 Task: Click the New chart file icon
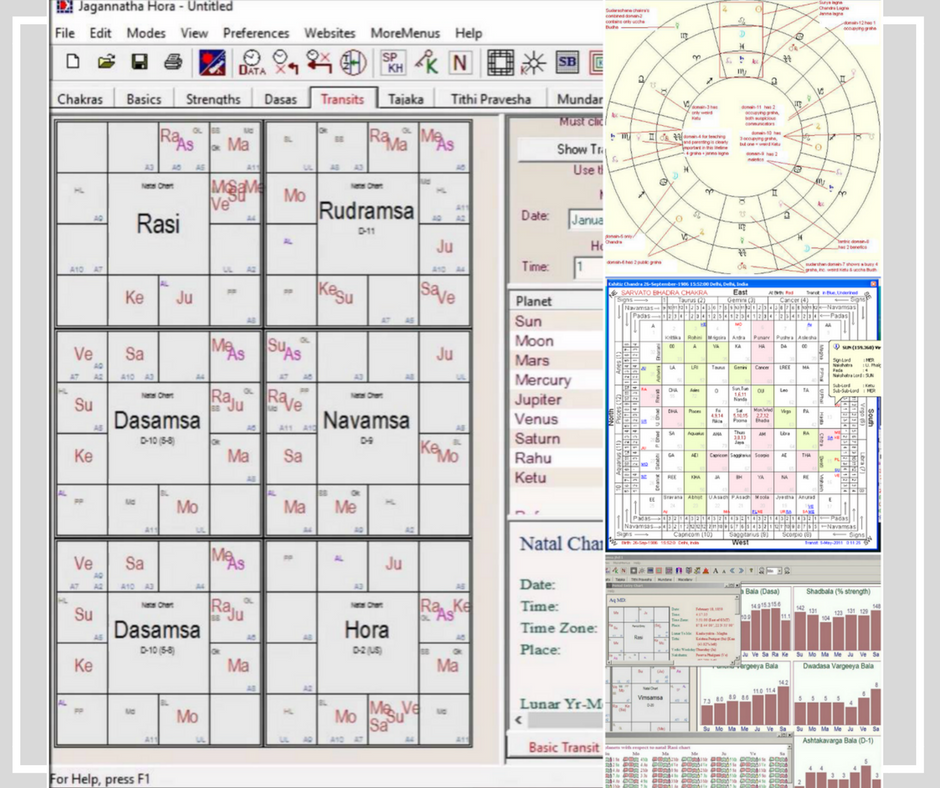tap(72, 63)
